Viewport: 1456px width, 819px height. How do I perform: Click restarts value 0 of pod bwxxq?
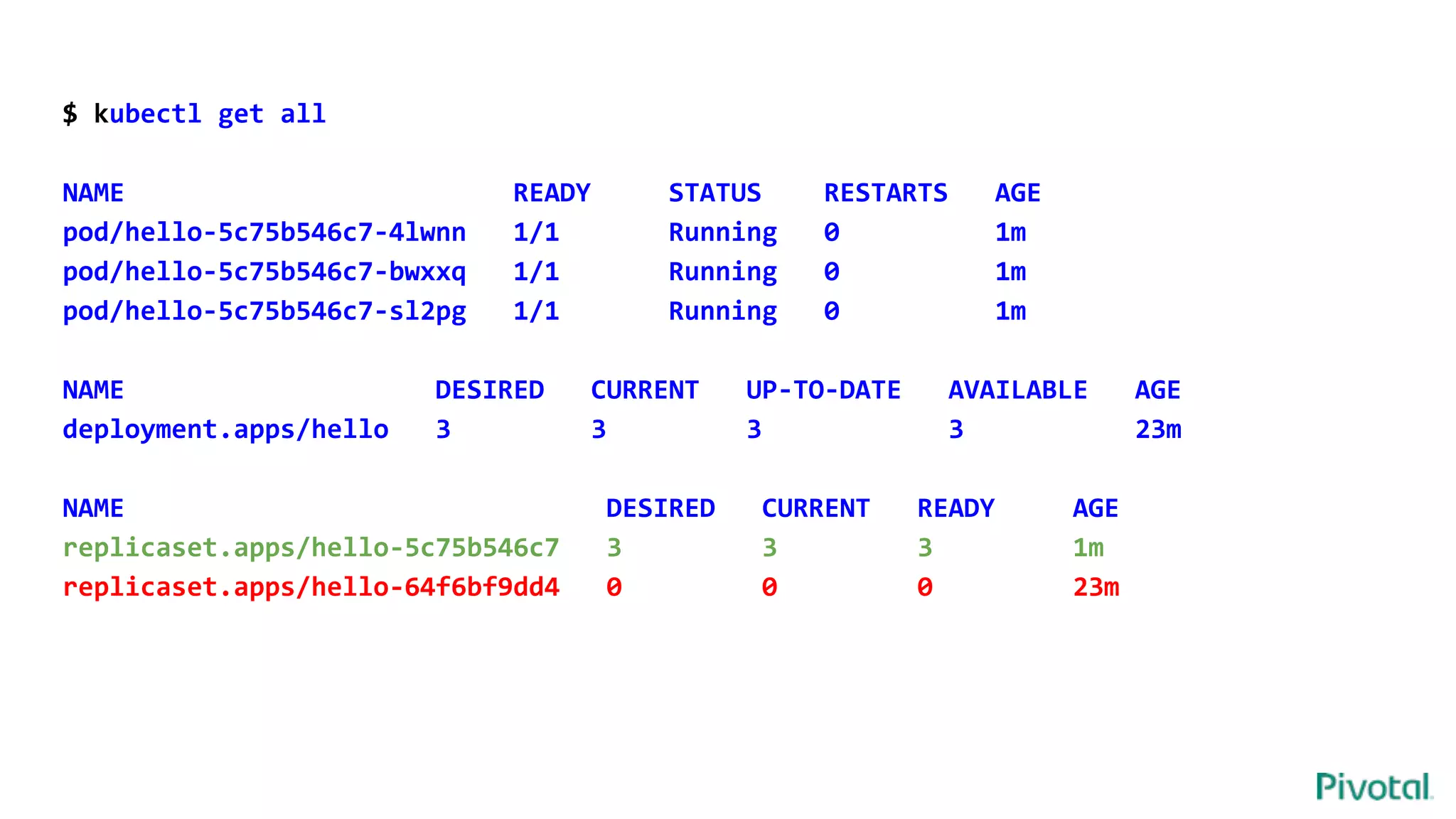click(x=832, y=272)
